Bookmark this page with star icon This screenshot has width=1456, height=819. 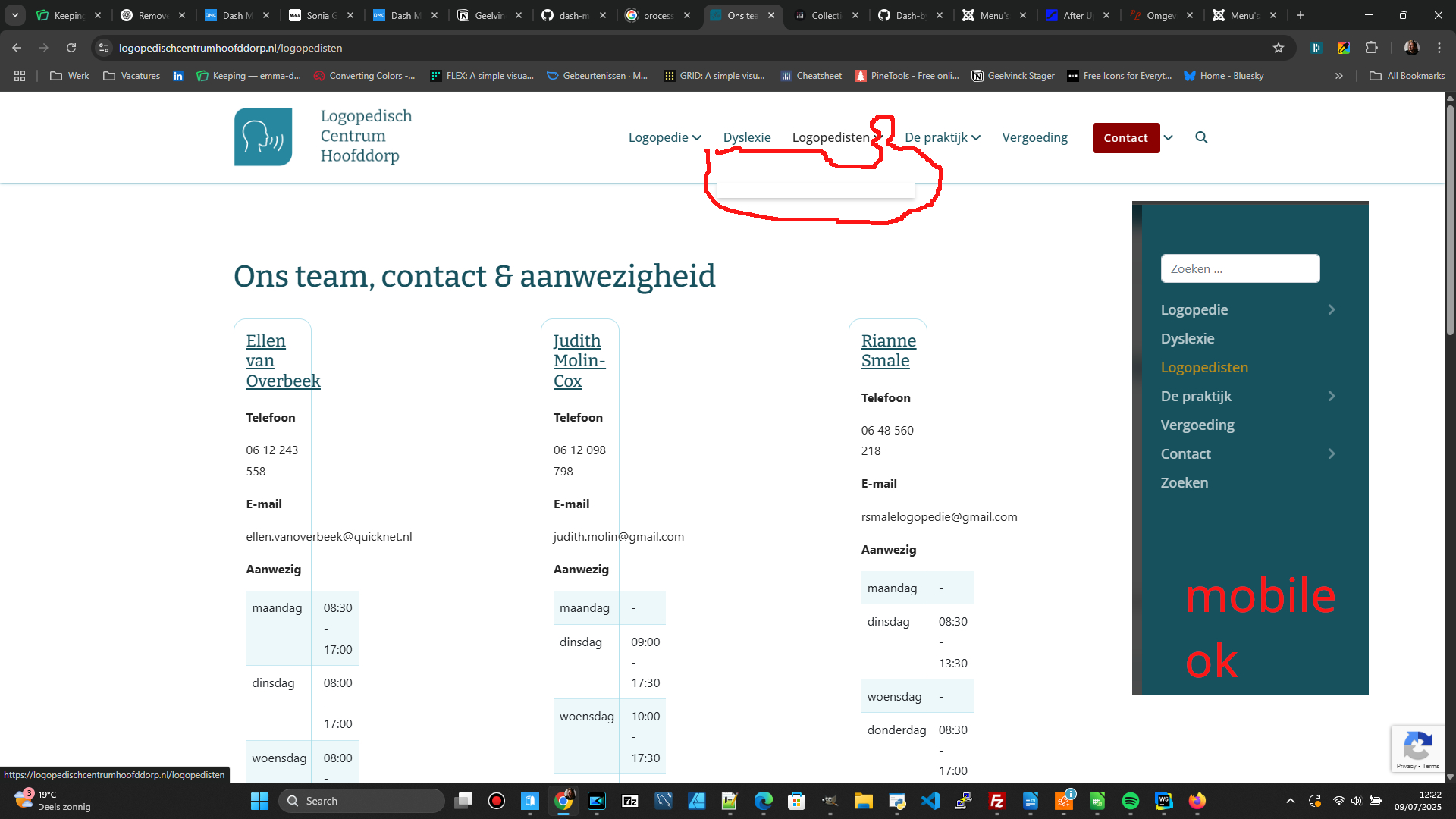tap(1279, 48)
